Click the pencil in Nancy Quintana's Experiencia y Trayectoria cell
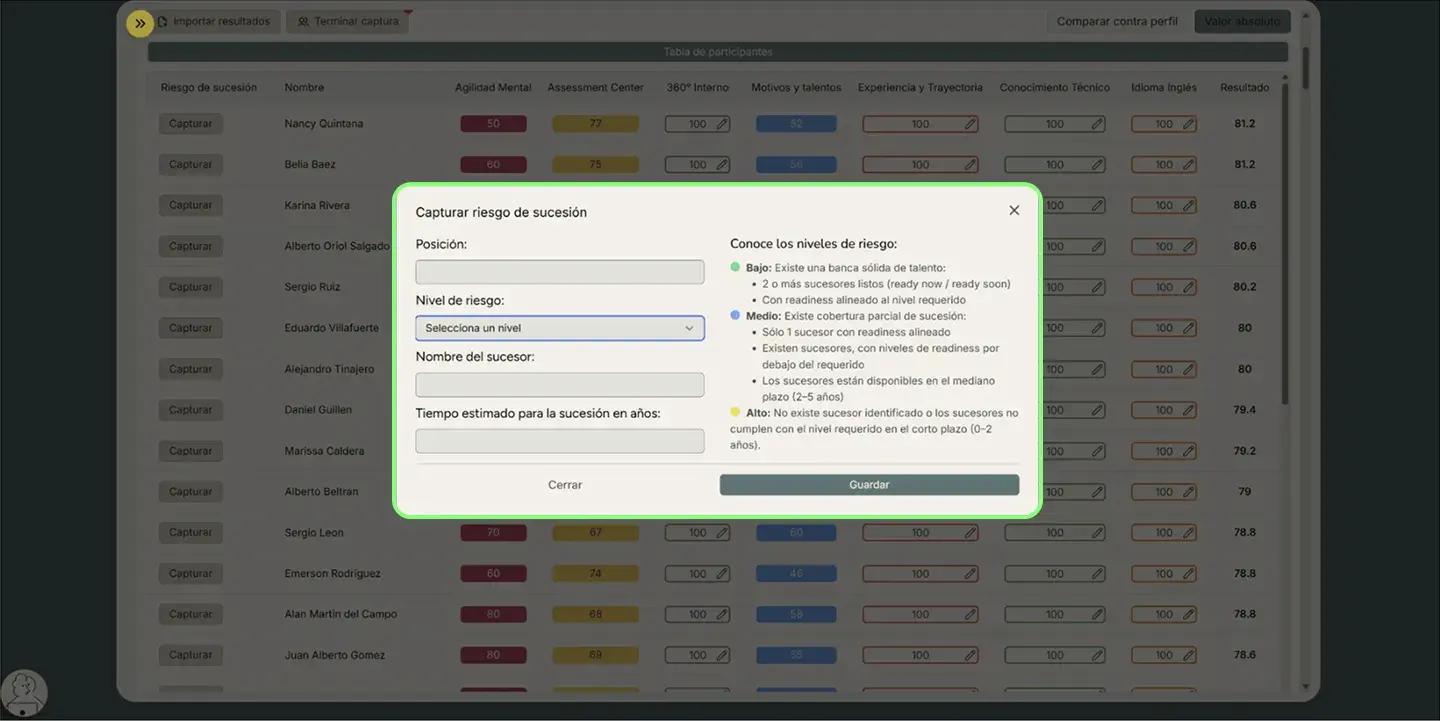1440x721 pixels. 970,124
